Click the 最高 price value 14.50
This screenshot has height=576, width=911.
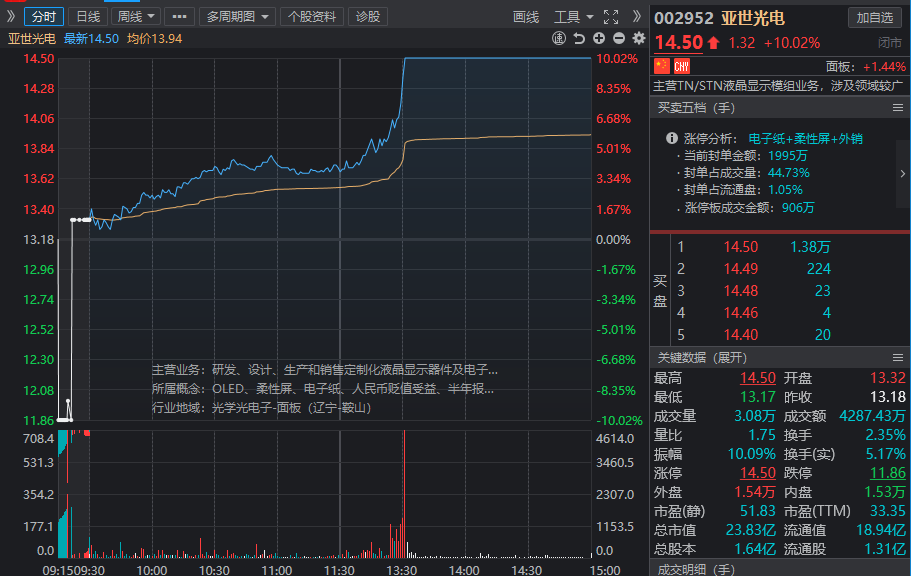758,378
